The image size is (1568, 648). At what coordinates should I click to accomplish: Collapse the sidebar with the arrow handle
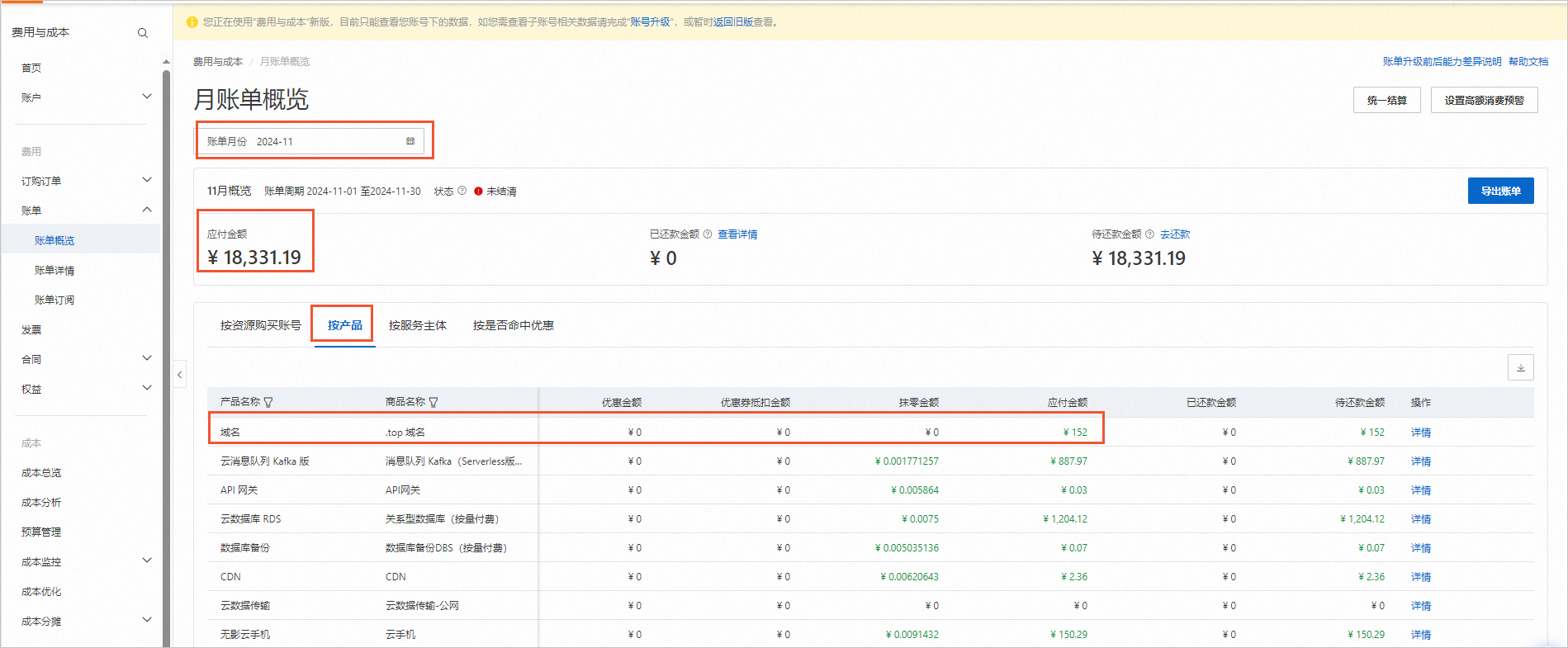point(180,375)
